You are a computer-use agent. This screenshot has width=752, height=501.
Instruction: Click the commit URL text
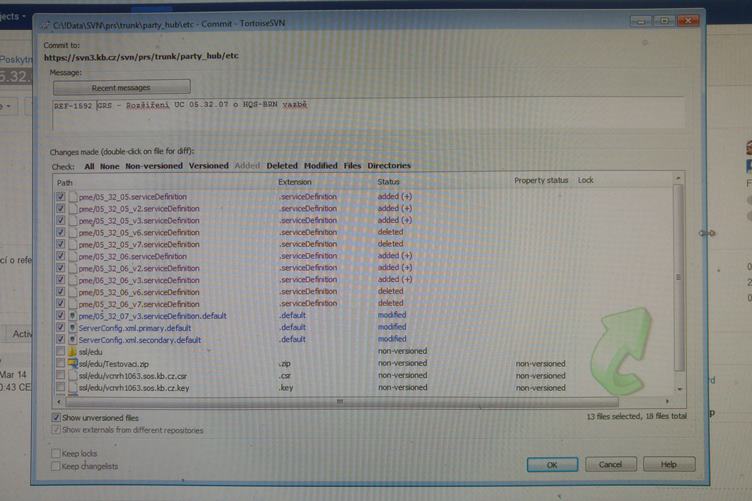(141, 56)
